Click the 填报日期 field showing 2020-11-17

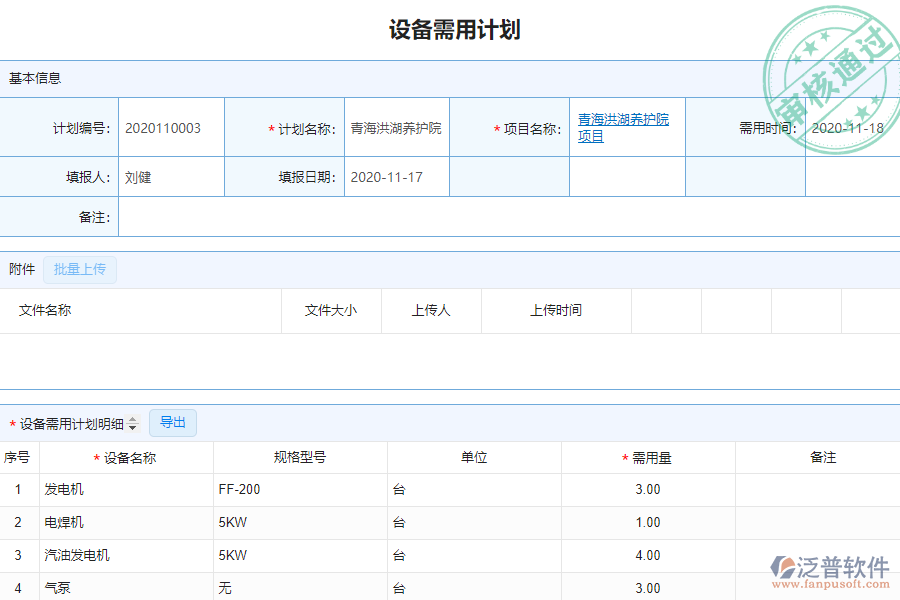tap(386, 177)
